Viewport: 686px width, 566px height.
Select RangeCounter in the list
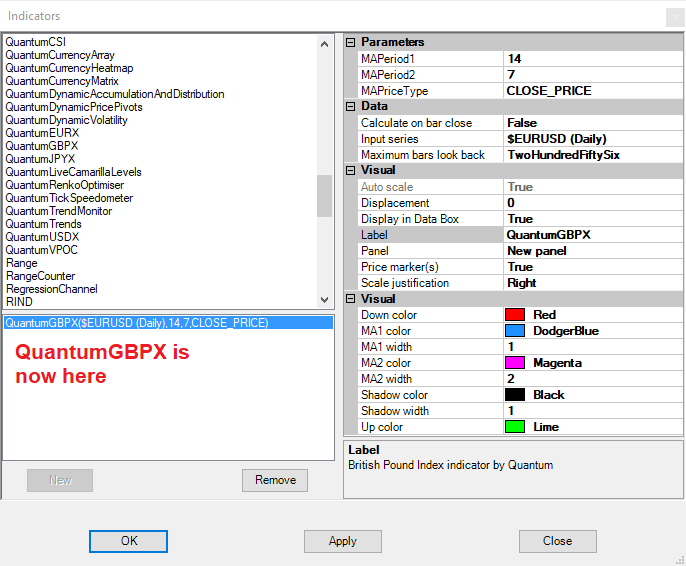point(40,276)
